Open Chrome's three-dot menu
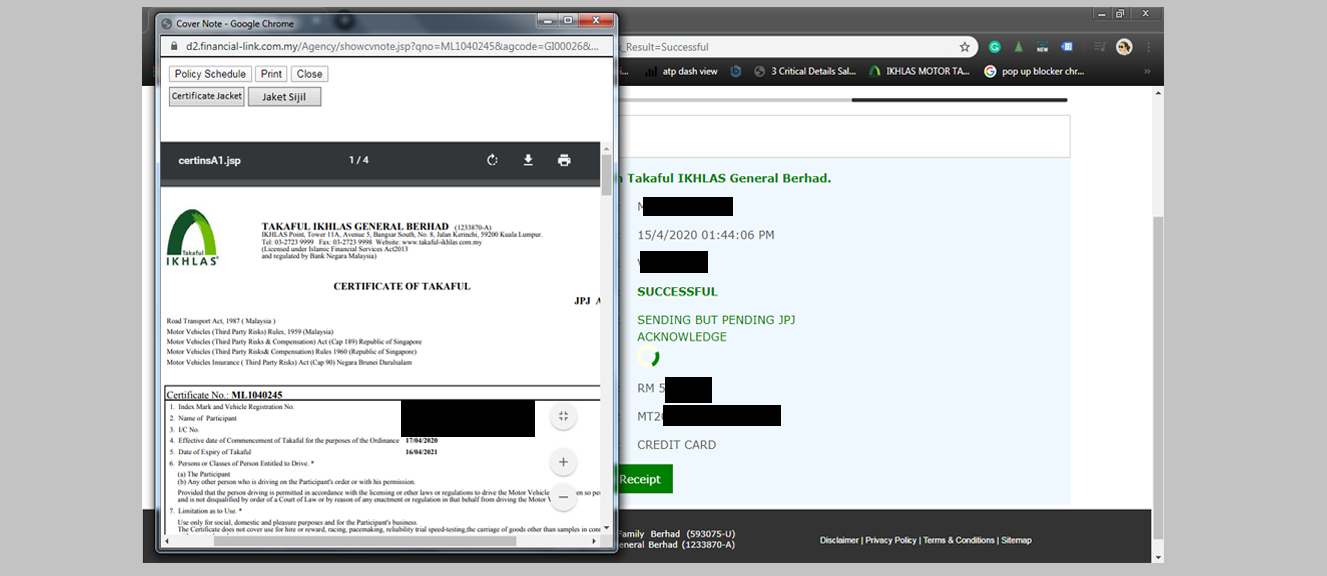Viewport: 1327px width, 576px height. tap(1147, 47)
